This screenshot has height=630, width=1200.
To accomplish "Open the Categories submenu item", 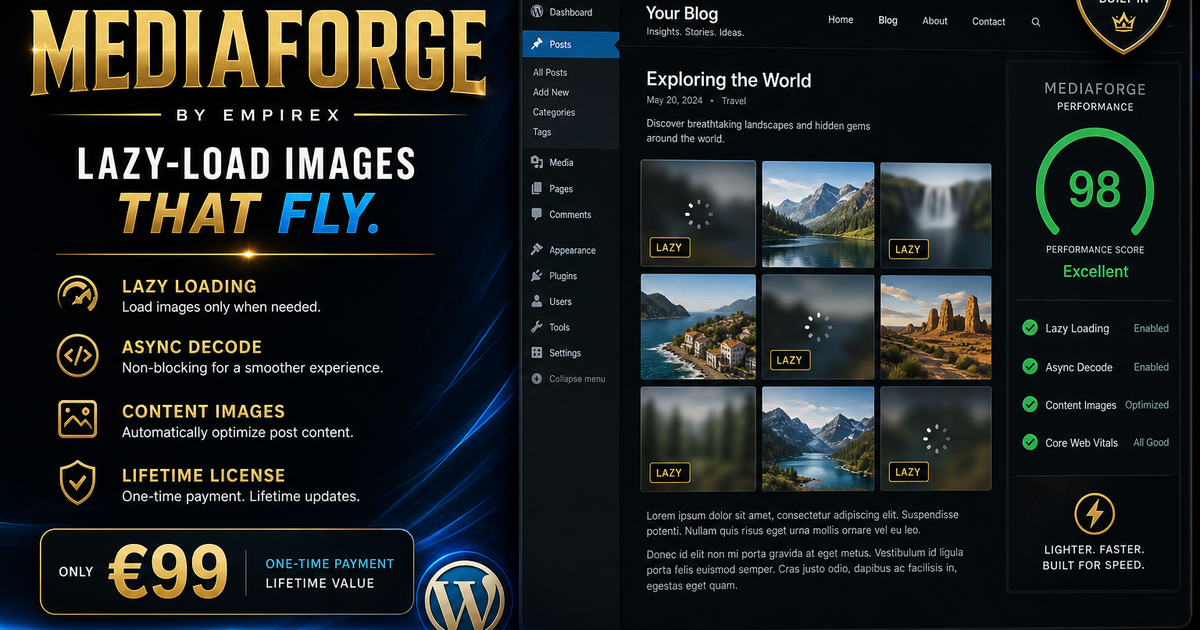I will click(x=554, y=112).
